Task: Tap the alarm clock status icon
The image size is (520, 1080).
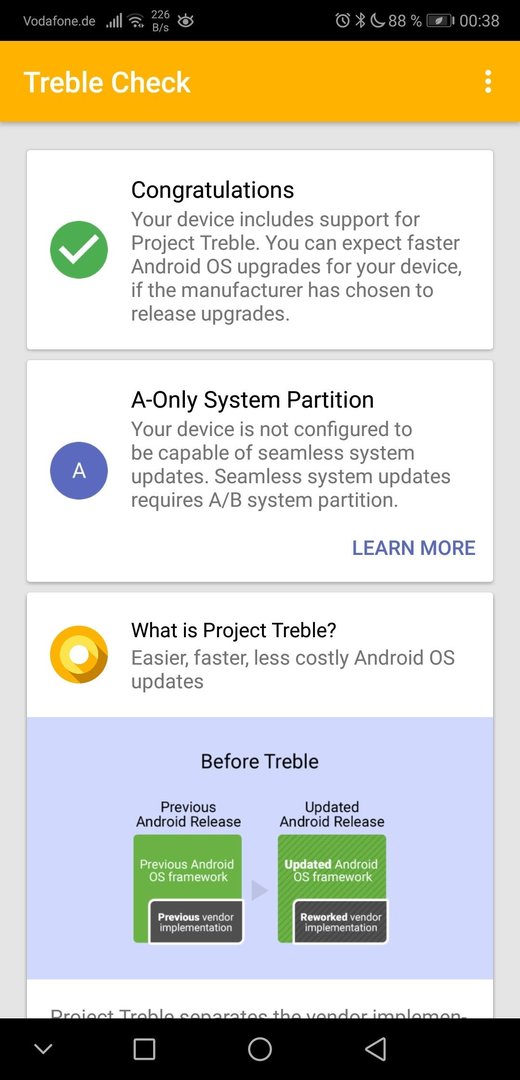Action: tap(342, 21)
